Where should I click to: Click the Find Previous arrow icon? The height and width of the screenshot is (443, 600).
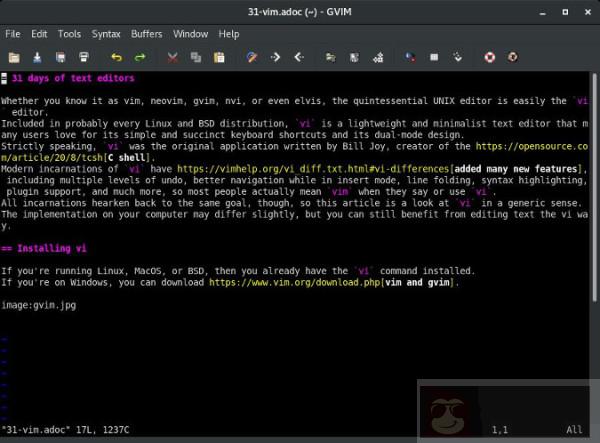[299, 57]
